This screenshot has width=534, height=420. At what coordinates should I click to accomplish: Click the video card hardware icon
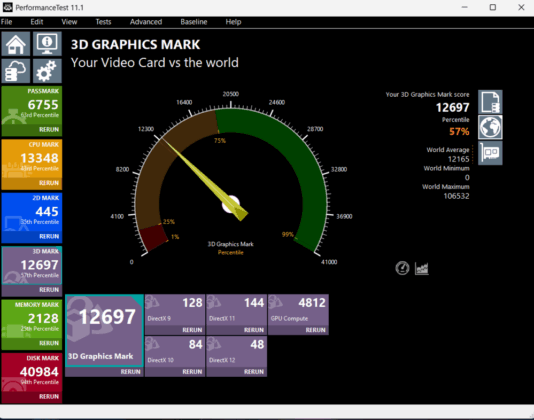(x=490, y=153)
